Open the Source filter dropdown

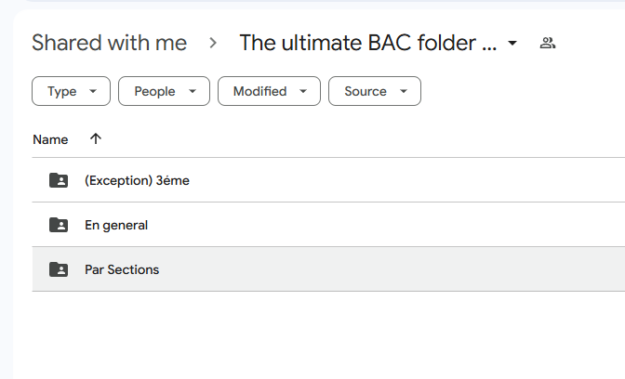(x=374, y=91)
